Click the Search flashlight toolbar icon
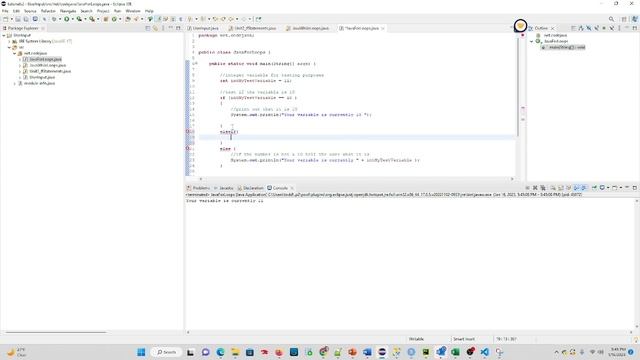The height and width of the screenshot is (360, 640). [x=136, y=19]
